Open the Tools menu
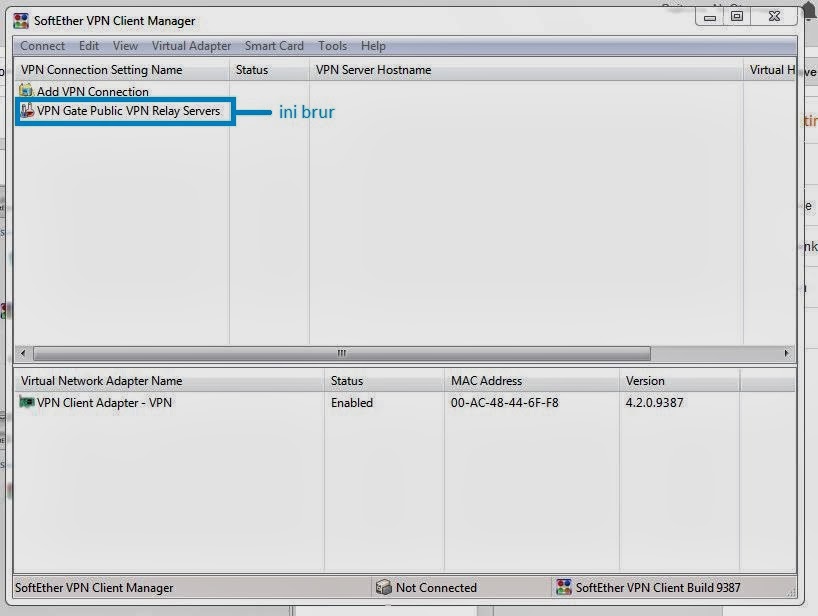818x616 pixels. click(x=332, y=46)
